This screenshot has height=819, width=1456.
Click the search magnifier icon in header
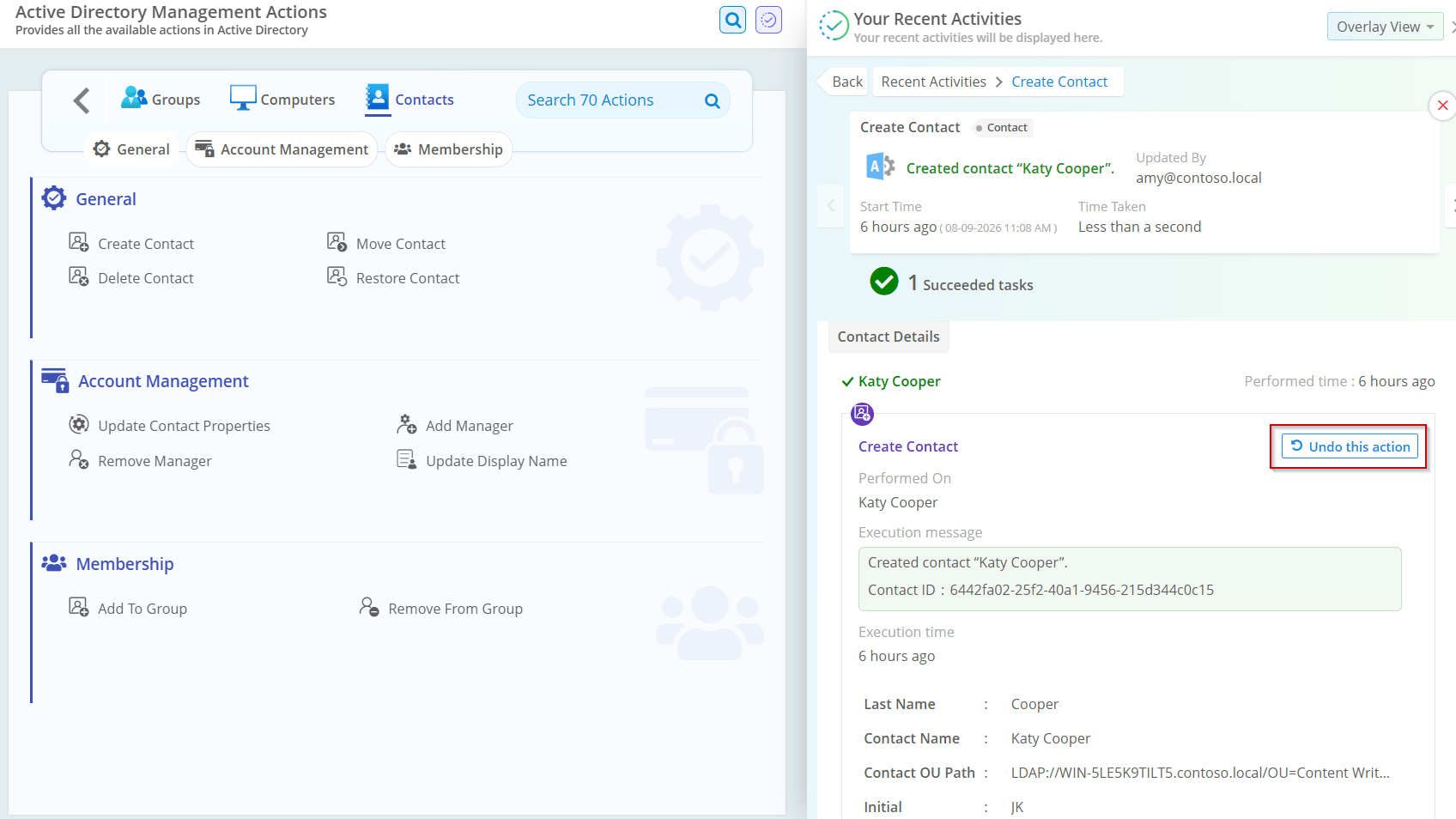733,20
